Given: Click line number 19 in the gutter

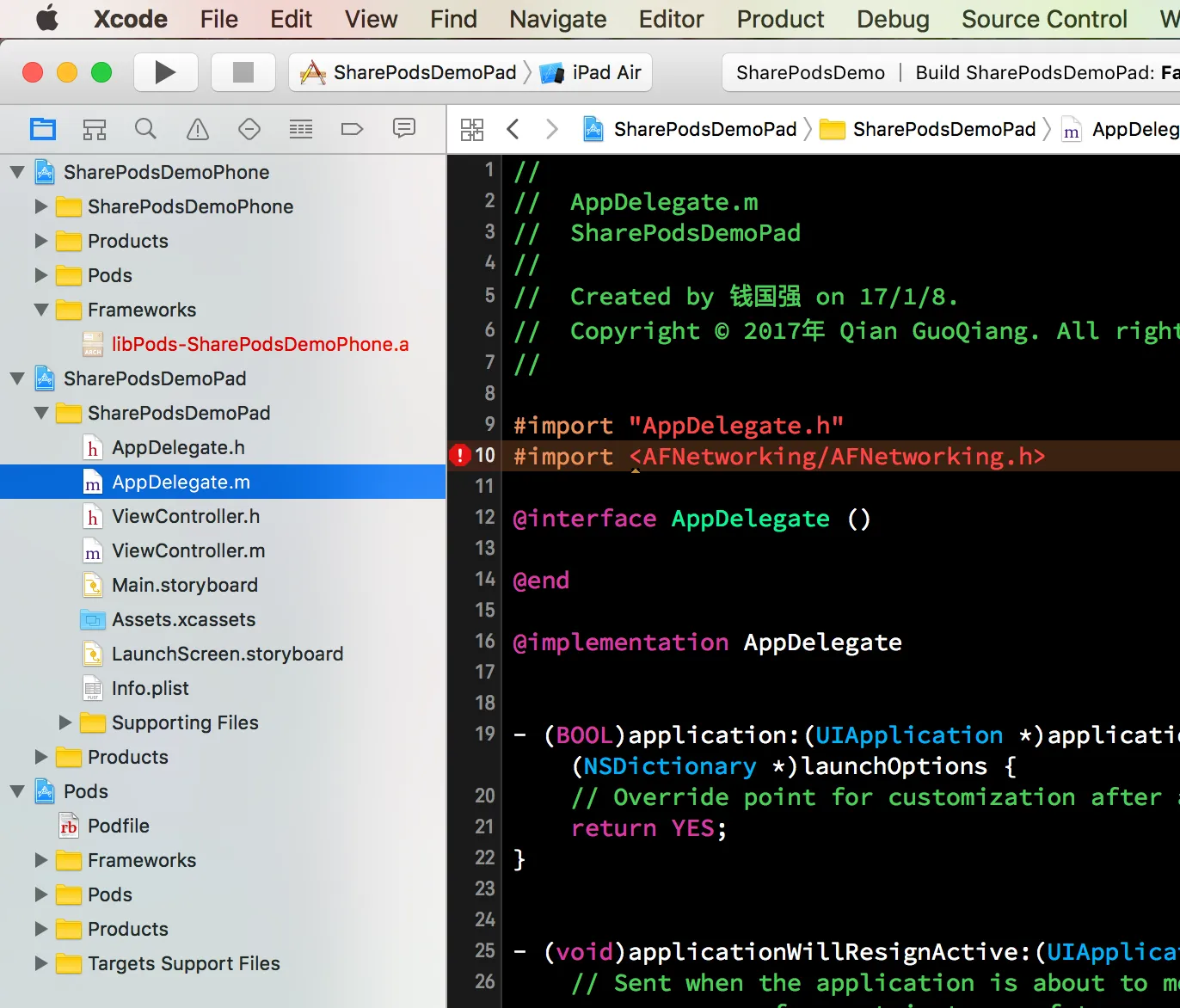Looking at the screenshot, I should [485, 734].
